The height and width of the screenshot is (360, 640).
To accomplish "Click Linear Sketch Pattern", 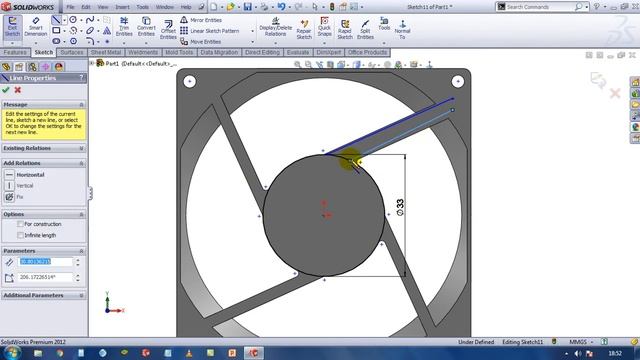I will coord(210,31).
